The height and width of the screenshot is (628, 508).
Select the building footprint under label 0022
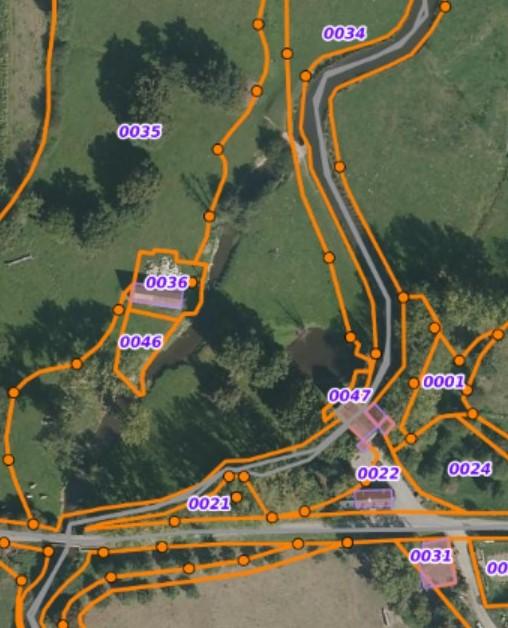pos(374,499)
